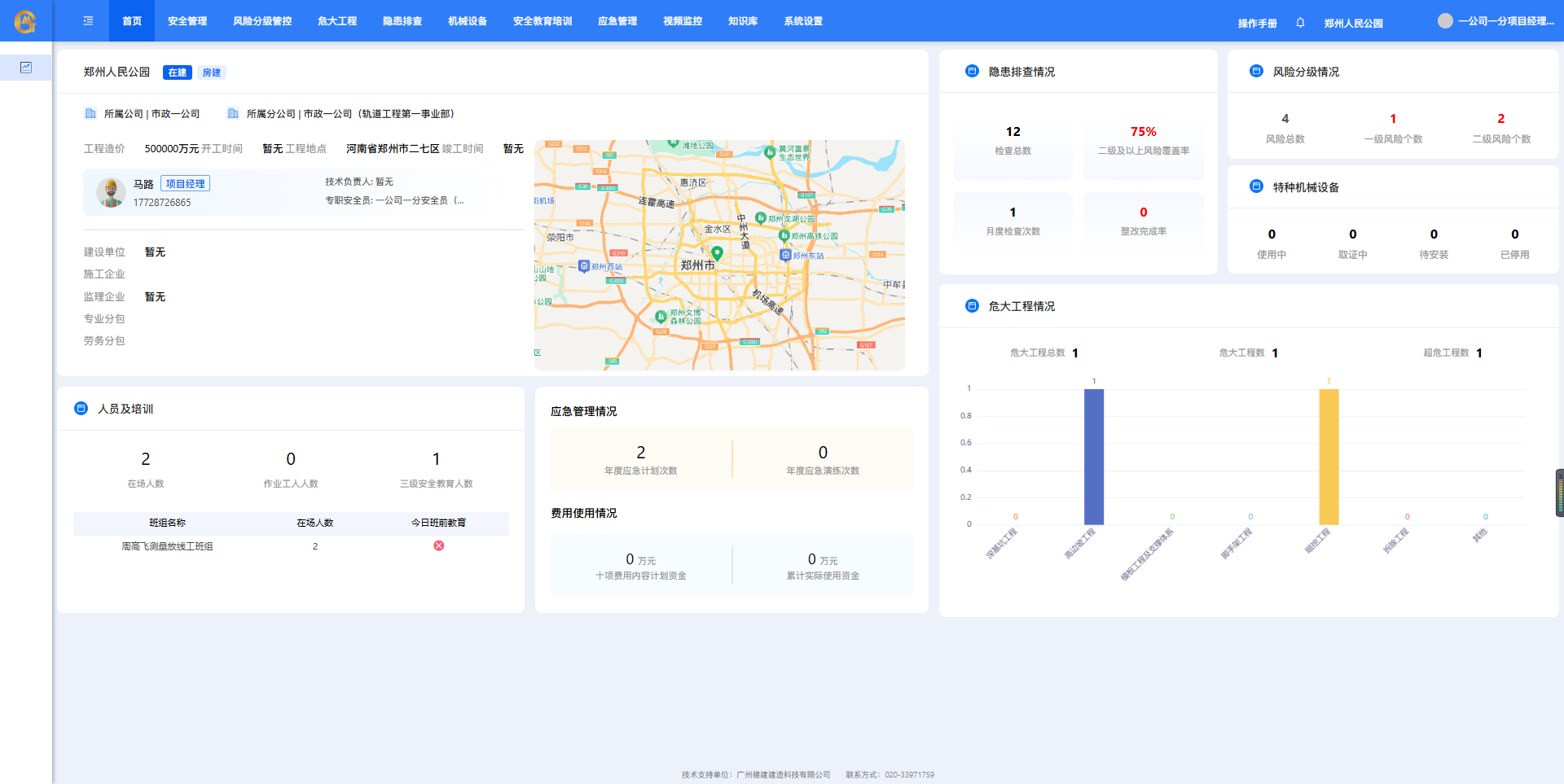Click the blue 高边坡工程 bar in chart

[1094, 456]
